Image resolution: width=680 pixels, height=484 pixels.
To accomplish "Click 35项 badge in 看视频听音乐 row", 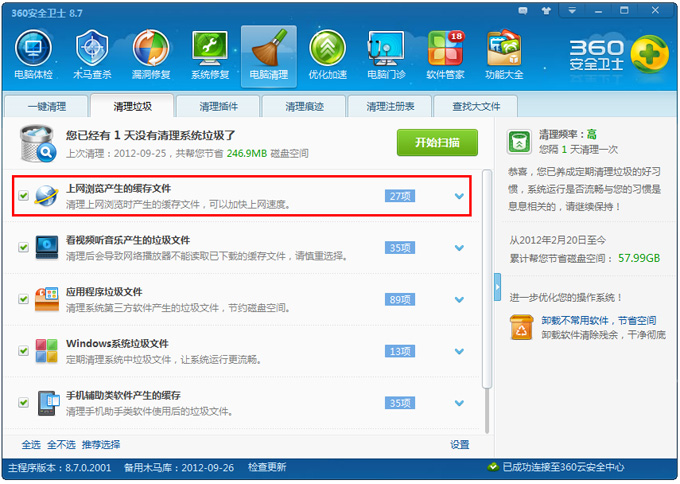I will coord(400,248).
